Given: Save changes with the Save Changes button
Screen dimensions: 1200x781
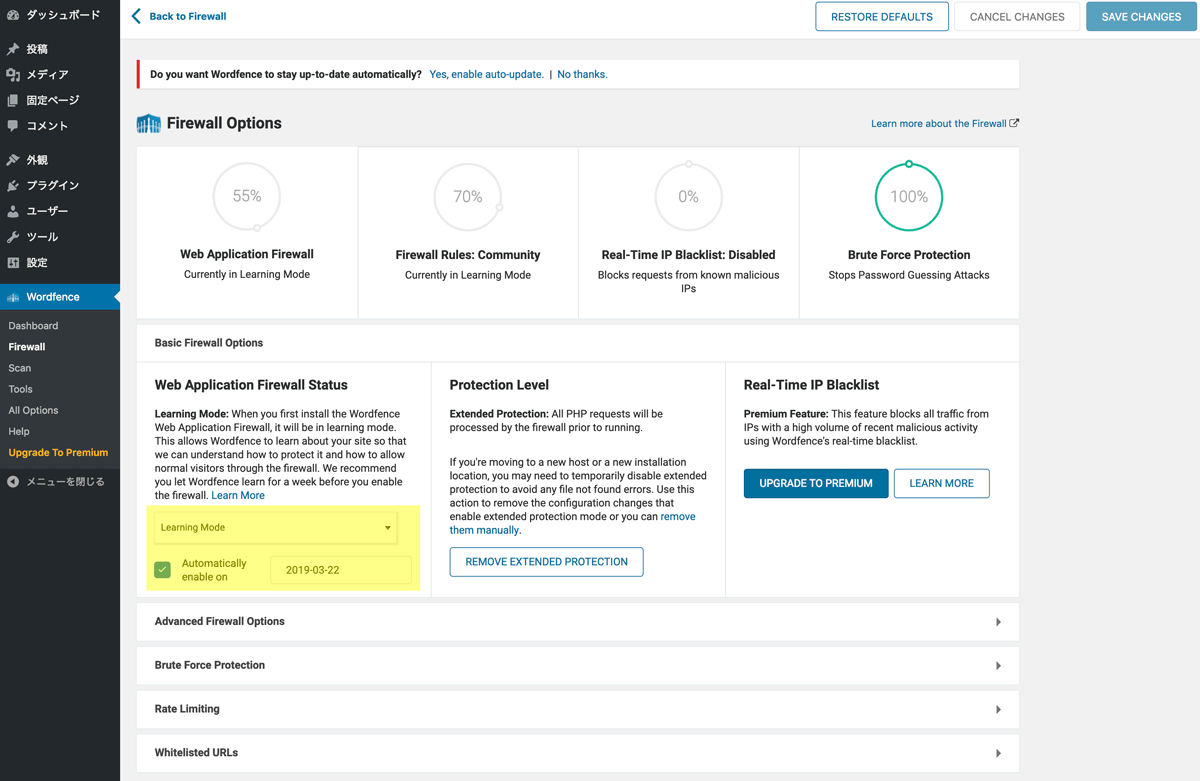Looking at the screenshot, I should click(1141, 16).
